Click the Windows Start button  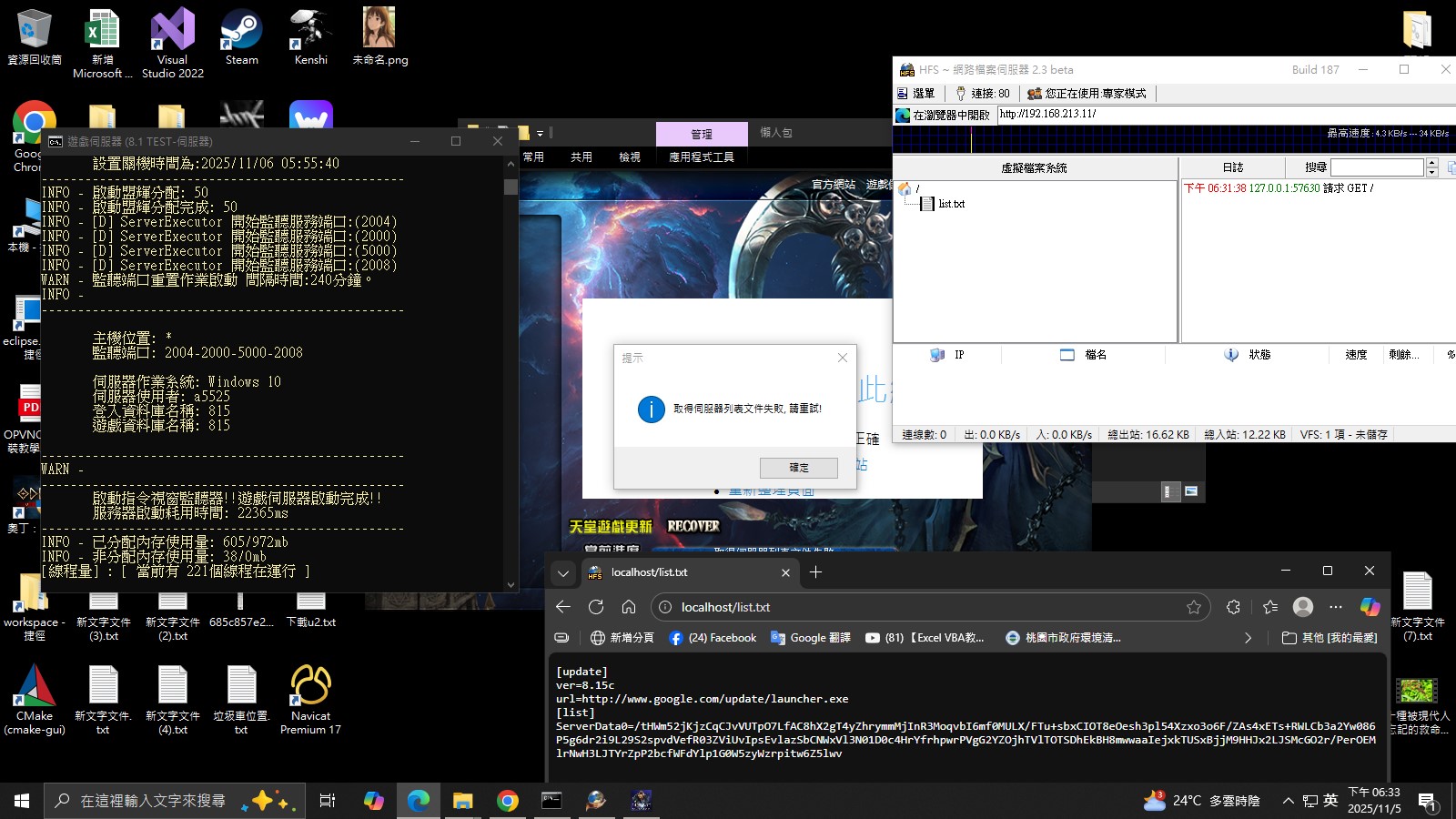(22, 801)
